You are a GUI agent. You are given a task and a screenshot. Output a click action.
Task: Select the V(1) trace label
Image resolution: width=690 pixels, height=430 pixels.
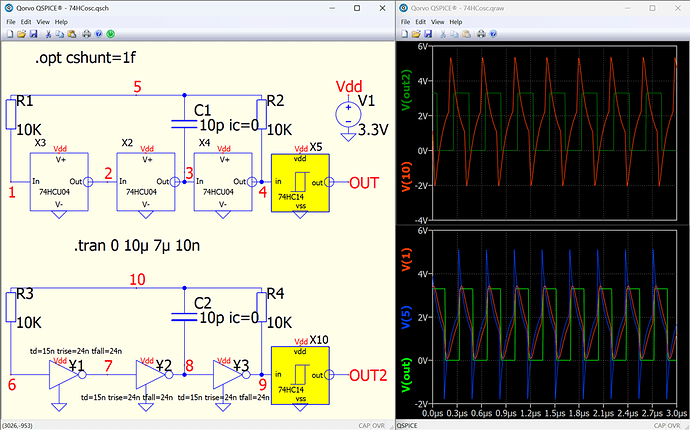point(406,259)
